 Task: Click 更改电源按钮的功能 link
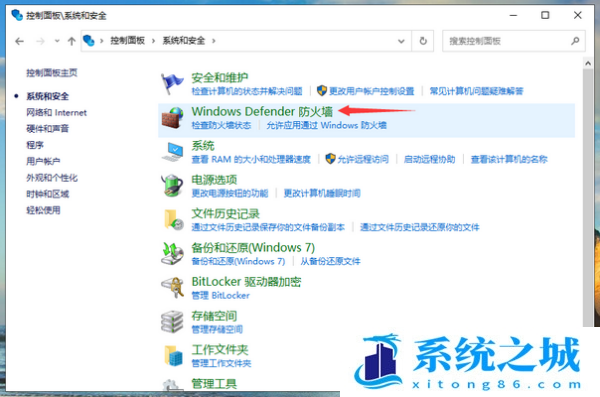click(x=230, y=193)
